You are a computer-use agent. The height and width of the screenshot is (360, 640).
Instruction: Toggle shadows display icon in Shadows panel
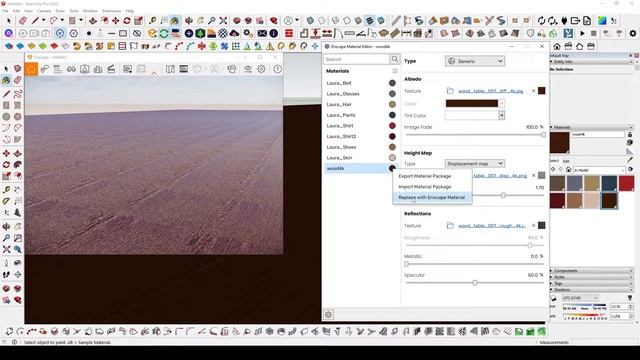point(553,298)
